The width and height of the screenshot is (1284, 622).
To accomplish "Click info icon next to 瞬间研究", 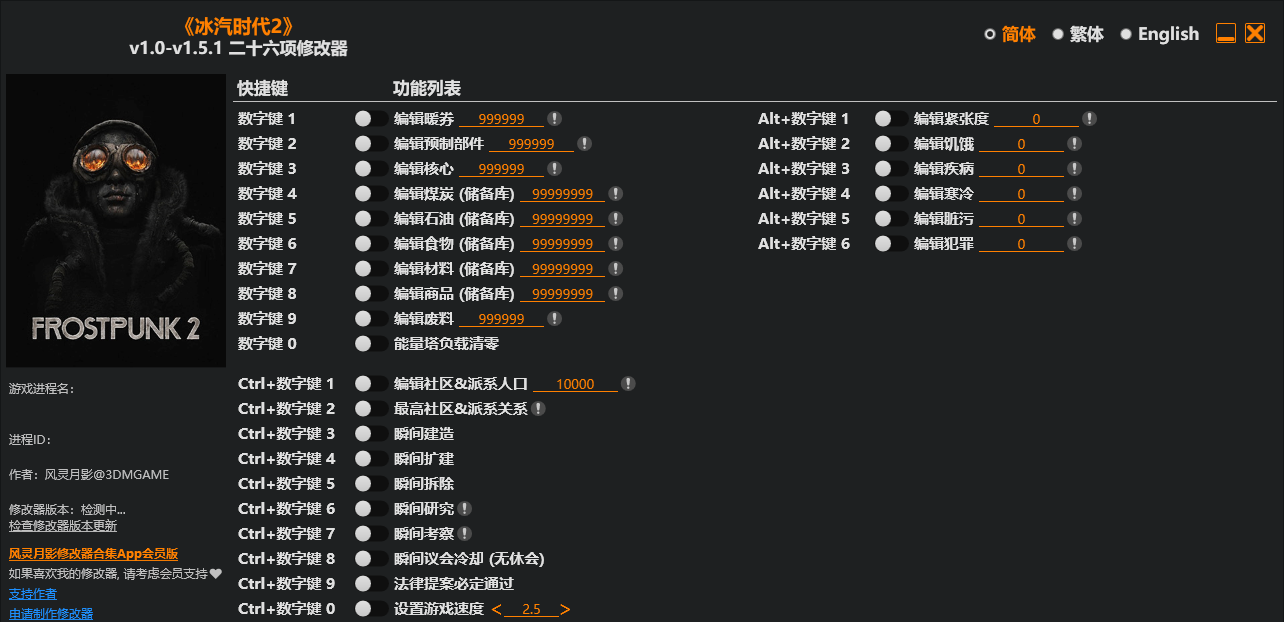I will point(464,509).
